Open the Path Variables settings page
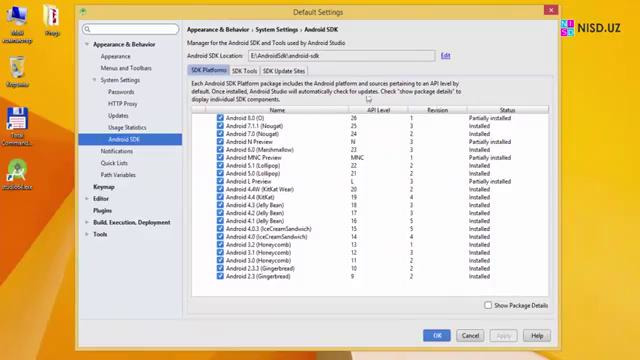The width and height of the screenshot is (640, 360). point(118,175)
